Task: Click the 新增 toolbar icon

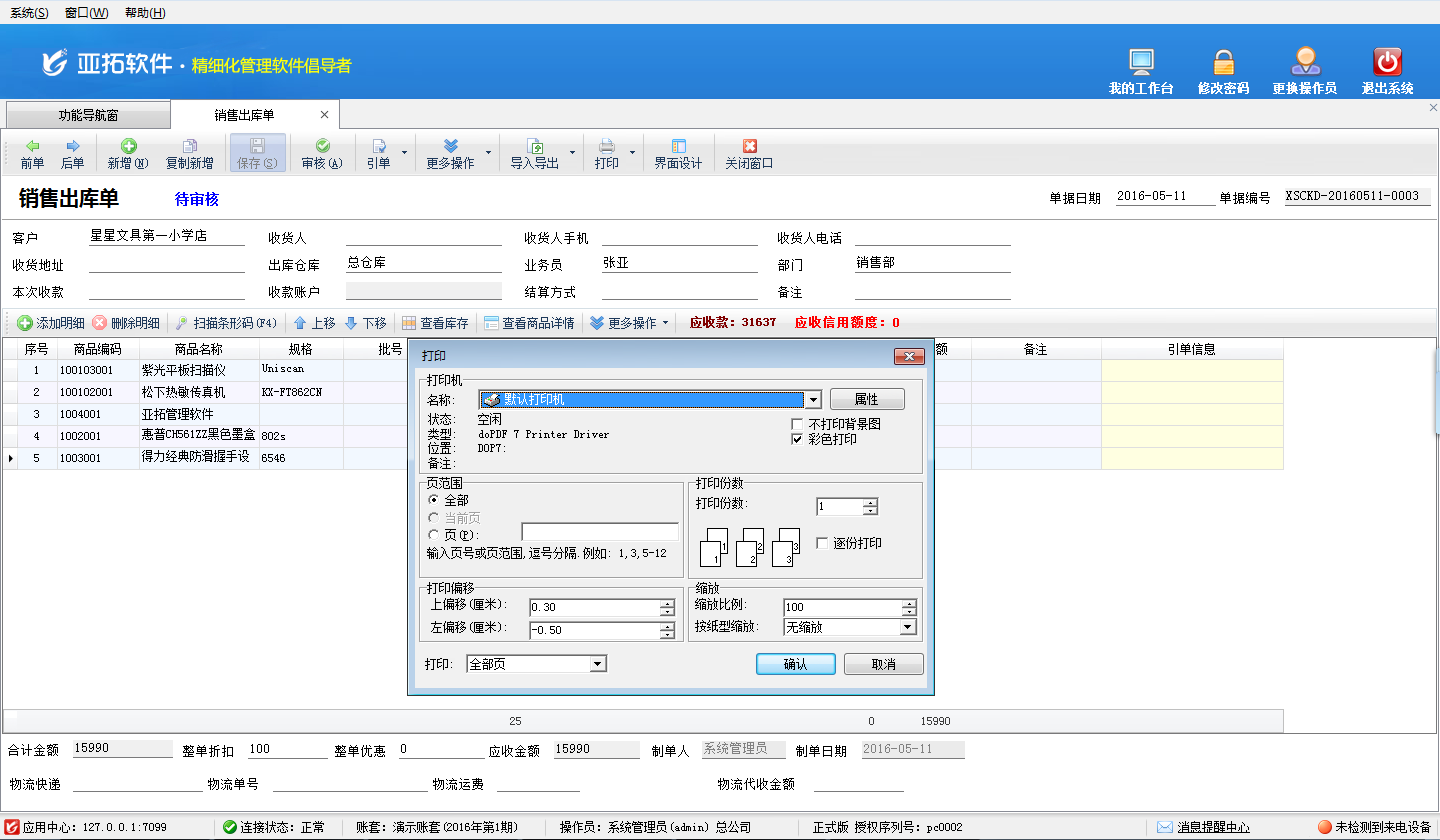Action: 128,146
